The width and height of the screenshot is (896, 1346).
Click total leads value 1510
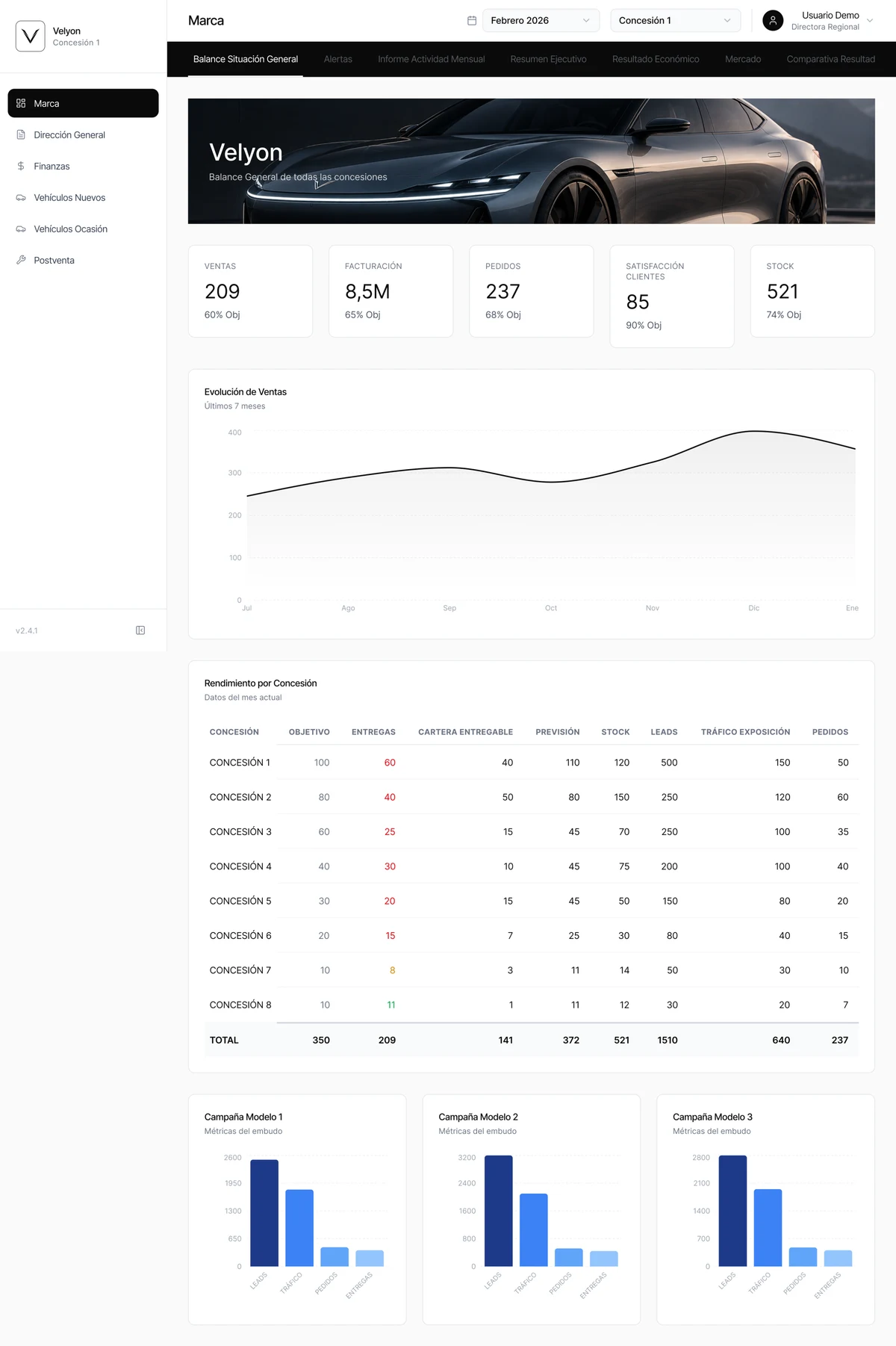[x=668, y=1040]
